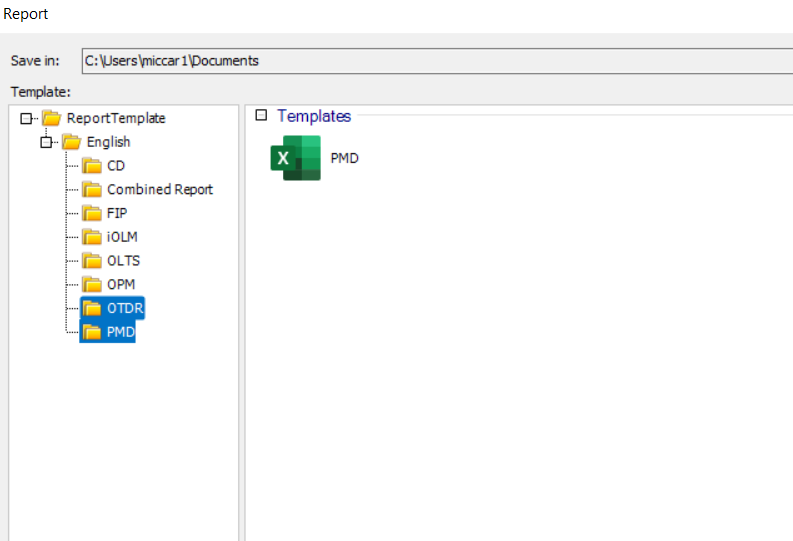Click the English folder icon
The width and height of the screenshot is (793, 541).
pos(72,142)
